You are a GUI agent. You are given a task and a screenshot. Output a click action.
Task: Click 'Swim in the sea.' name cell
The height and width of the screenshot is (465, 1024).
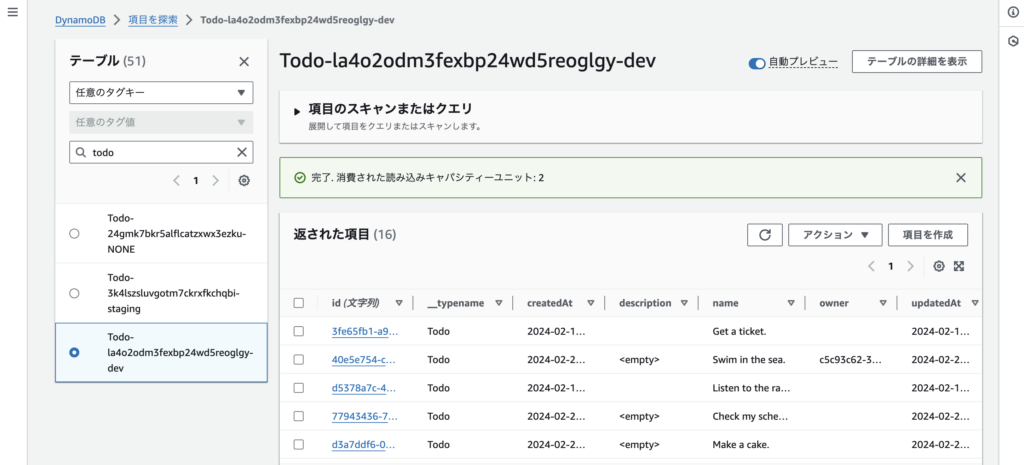click(x=747, y=359)
